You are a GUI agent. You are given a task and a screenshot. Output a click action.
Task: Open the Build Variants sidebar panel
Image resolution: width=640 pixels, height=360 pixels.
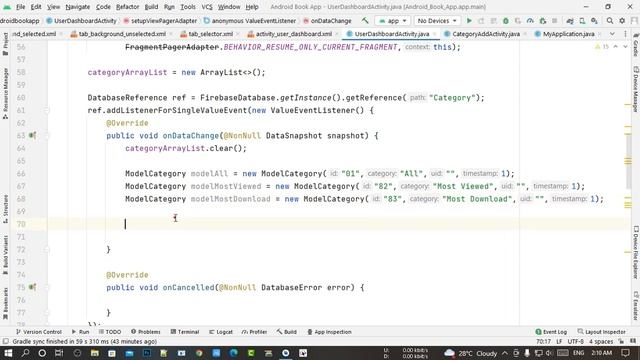(x=5, y=255)
